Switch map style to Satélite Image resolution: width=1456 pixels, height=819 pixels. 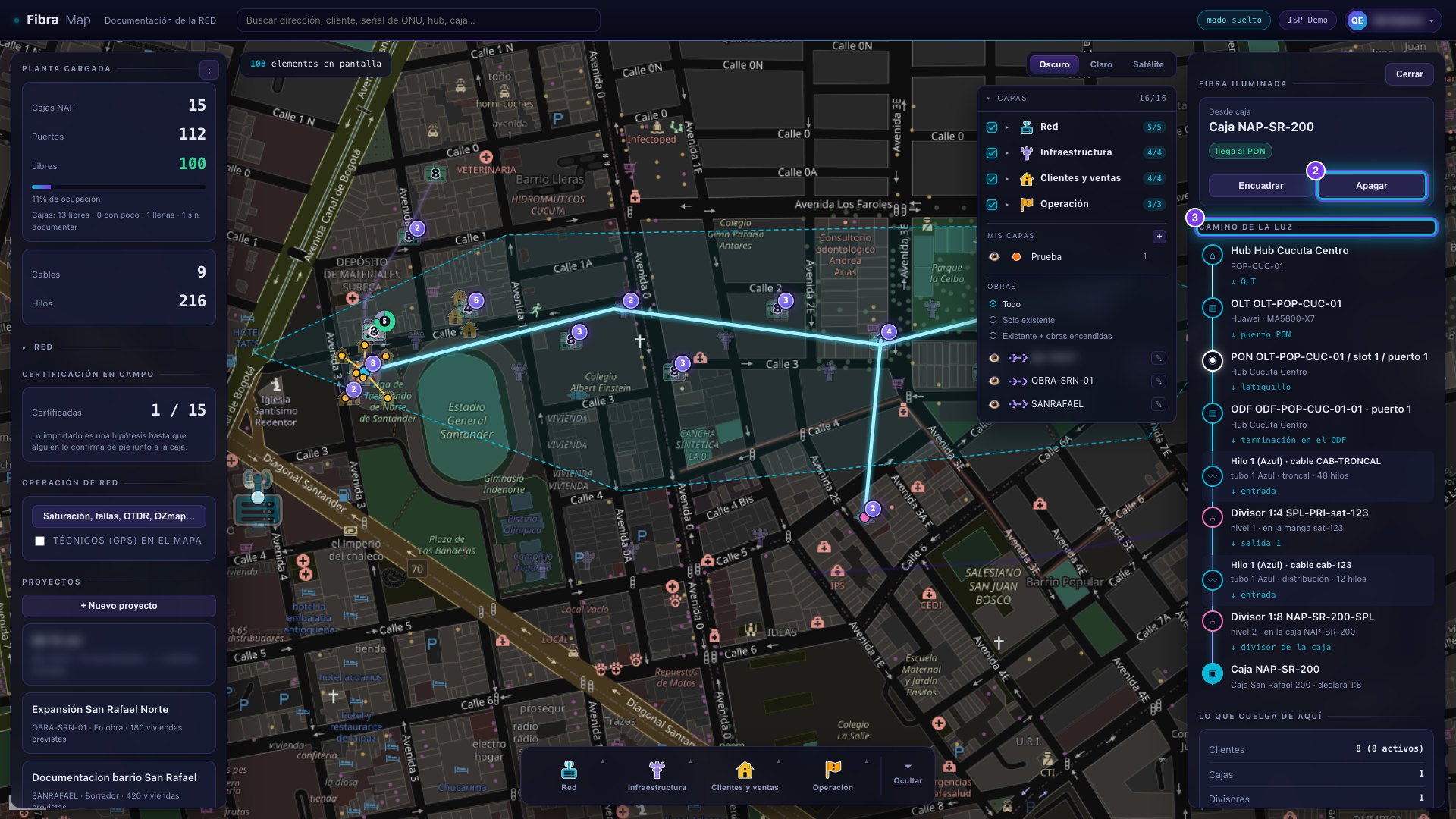[1148, 64]
